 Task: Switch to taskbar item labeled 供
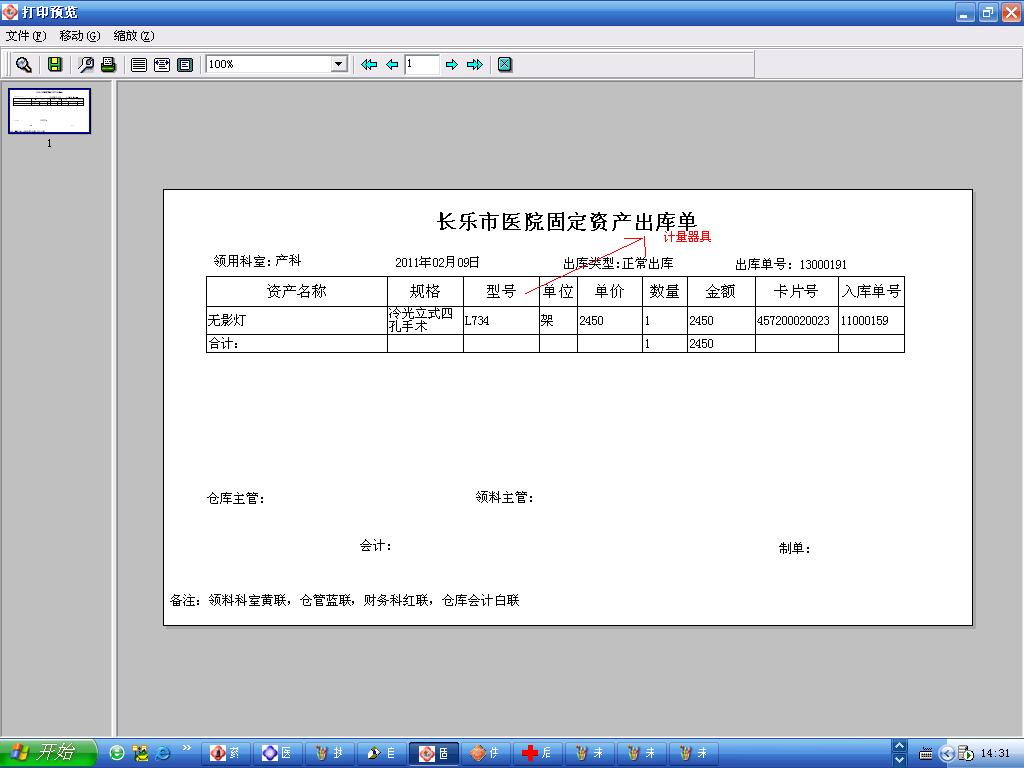(x=485, y=753)
